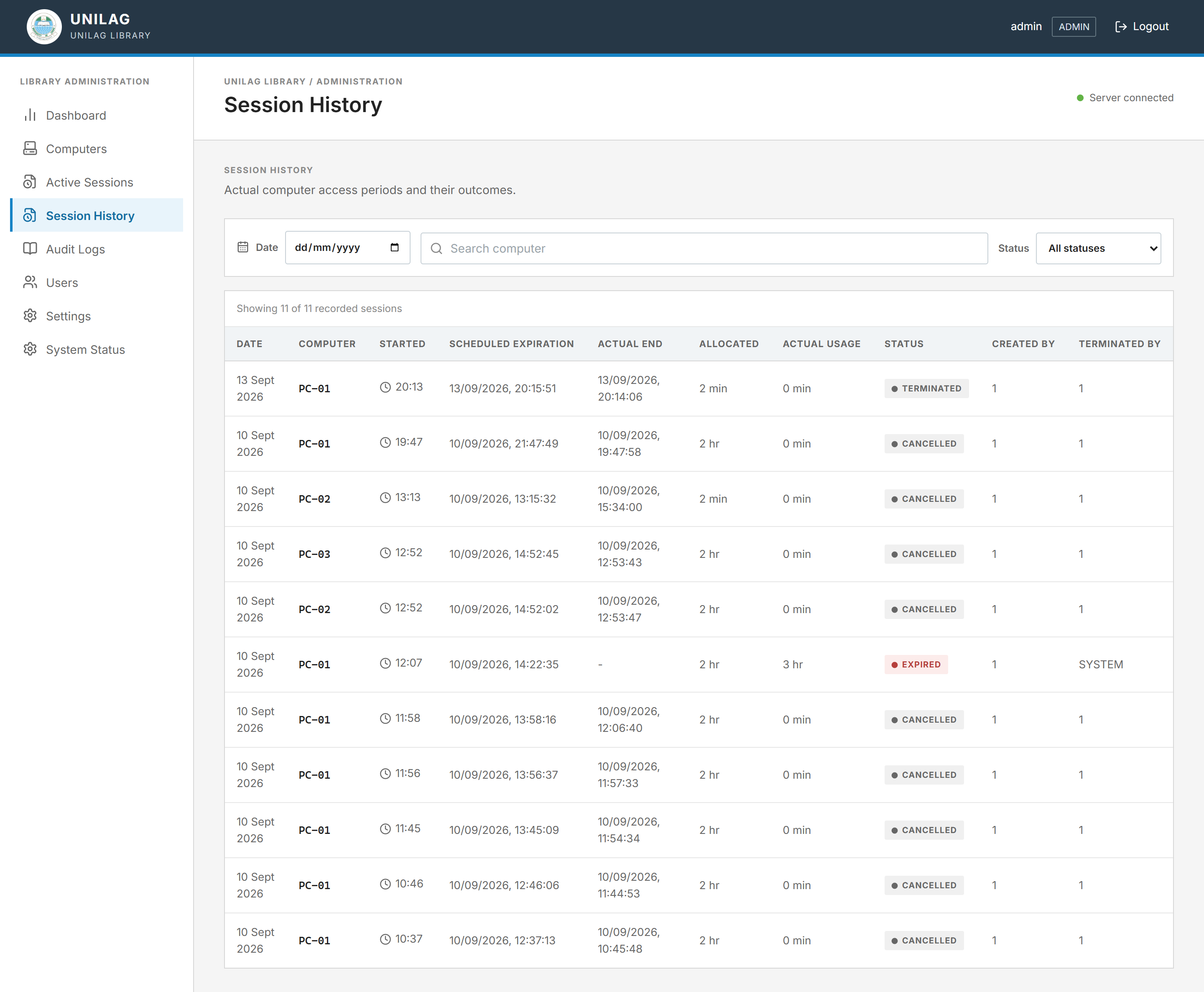
Task: Click SYSTEM in terminated by column
Action: tap(1101, 665)
